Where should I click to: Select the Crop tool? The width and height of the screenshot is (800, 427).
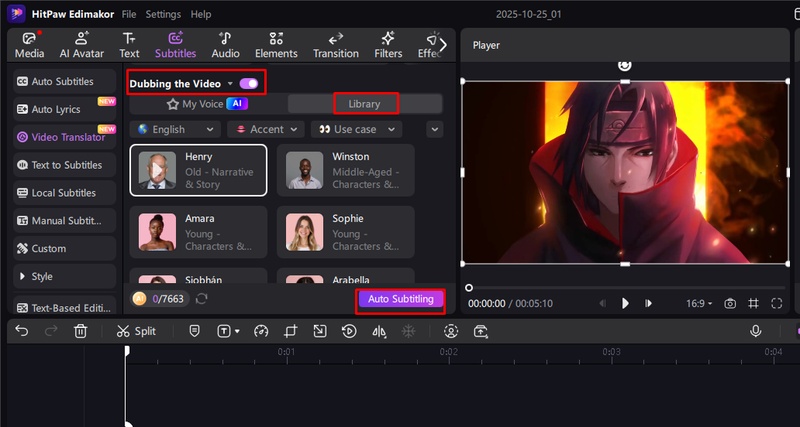[290, 331]
